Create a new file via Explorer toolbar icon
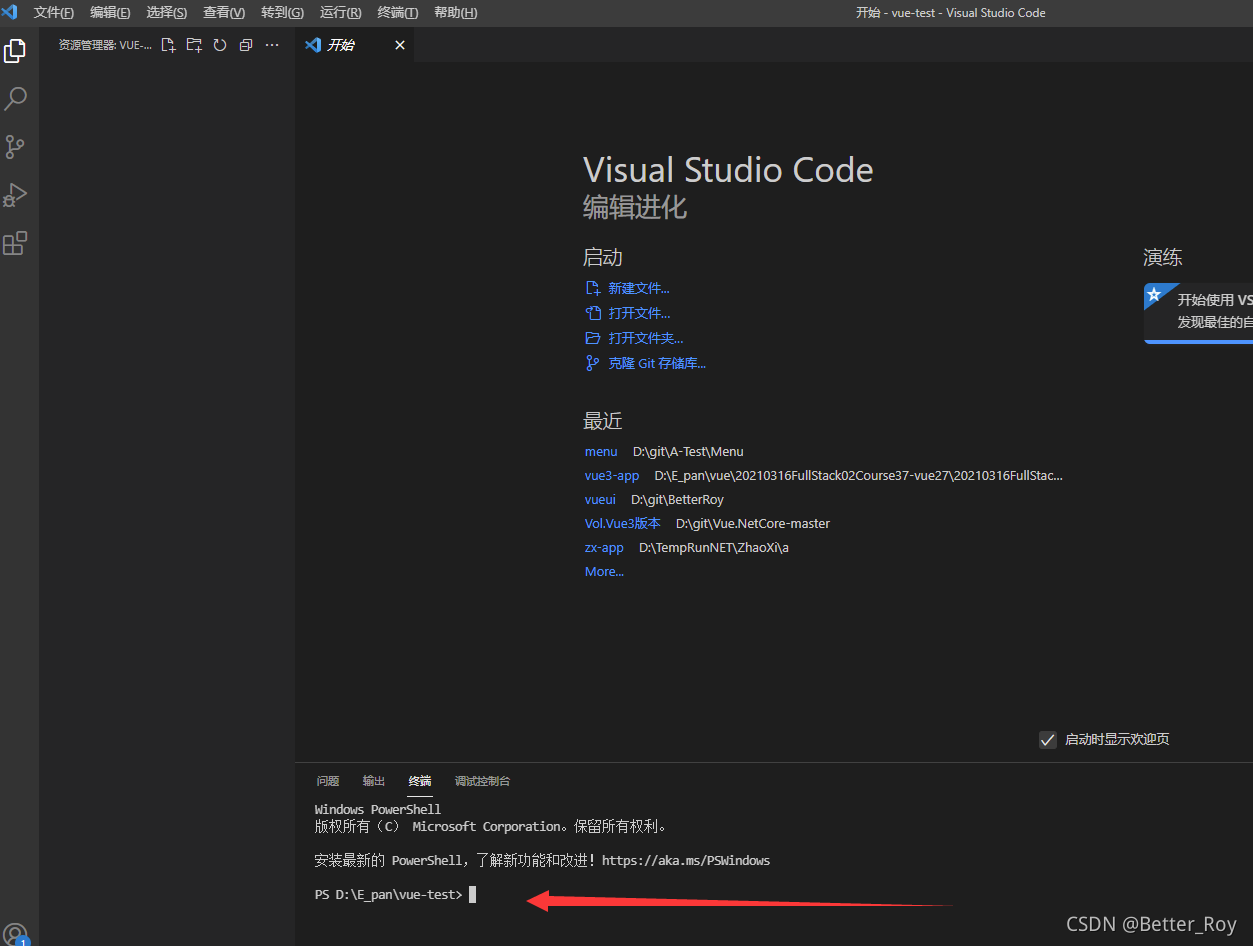Viewport: 1253px width, 946px height. [x=168, y=44]
